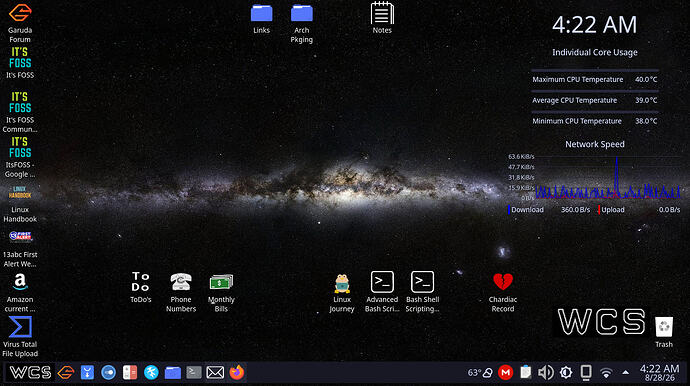Open the 13abc First Alert Weather shortcut
Viewport: 690px width, 386px height.
click(x=20, y=237)
